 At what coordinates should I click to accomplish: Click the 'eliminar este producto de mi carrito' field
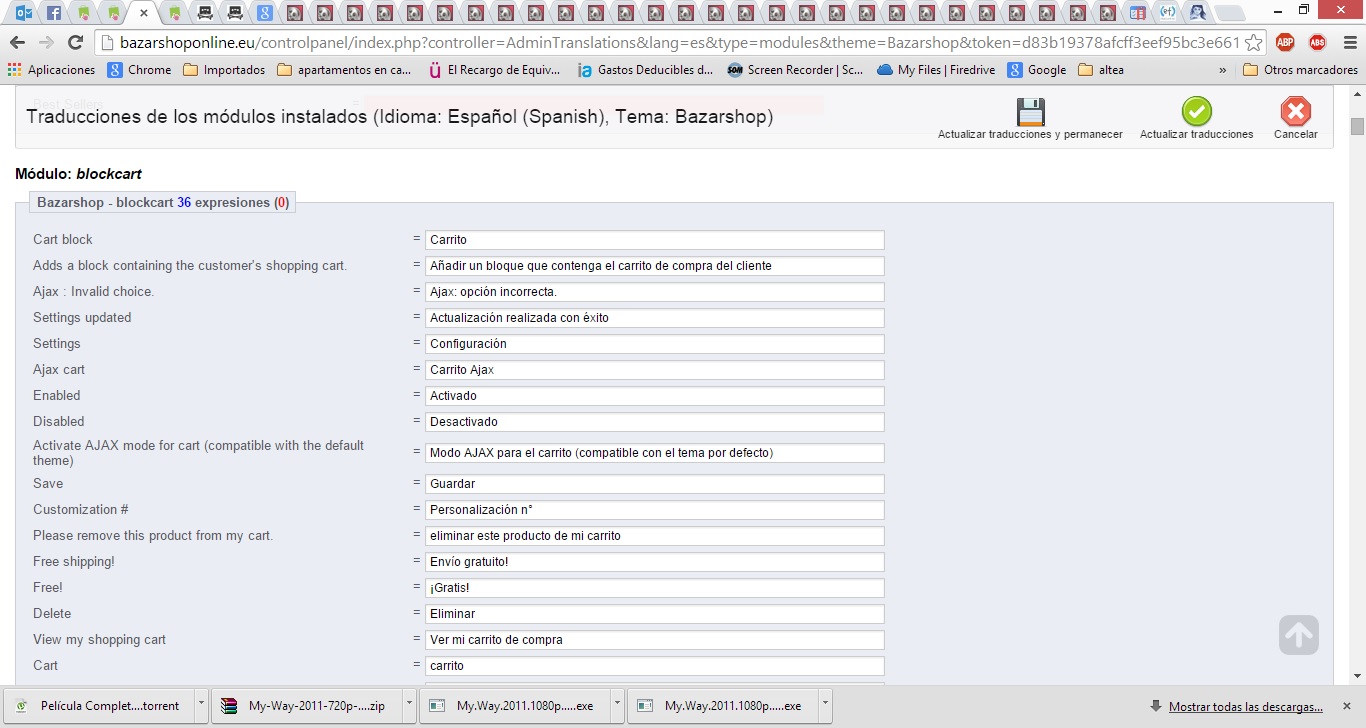coord(654,536)
